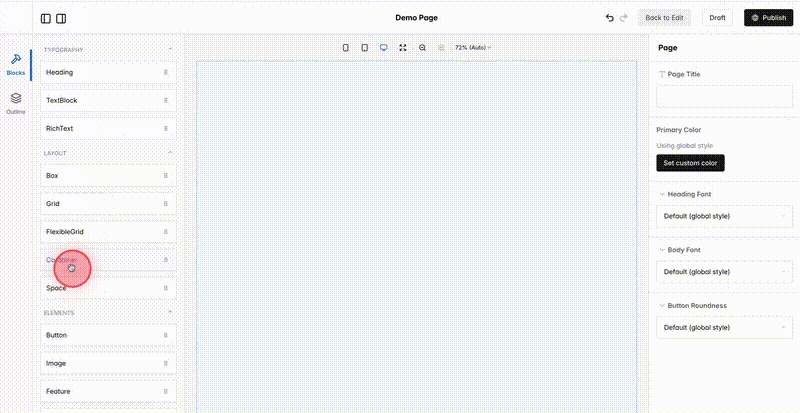The image size is (800, 413).
Task: Open the Body Font dropdown
Action: pyautogui.click(x=724, y=272)
